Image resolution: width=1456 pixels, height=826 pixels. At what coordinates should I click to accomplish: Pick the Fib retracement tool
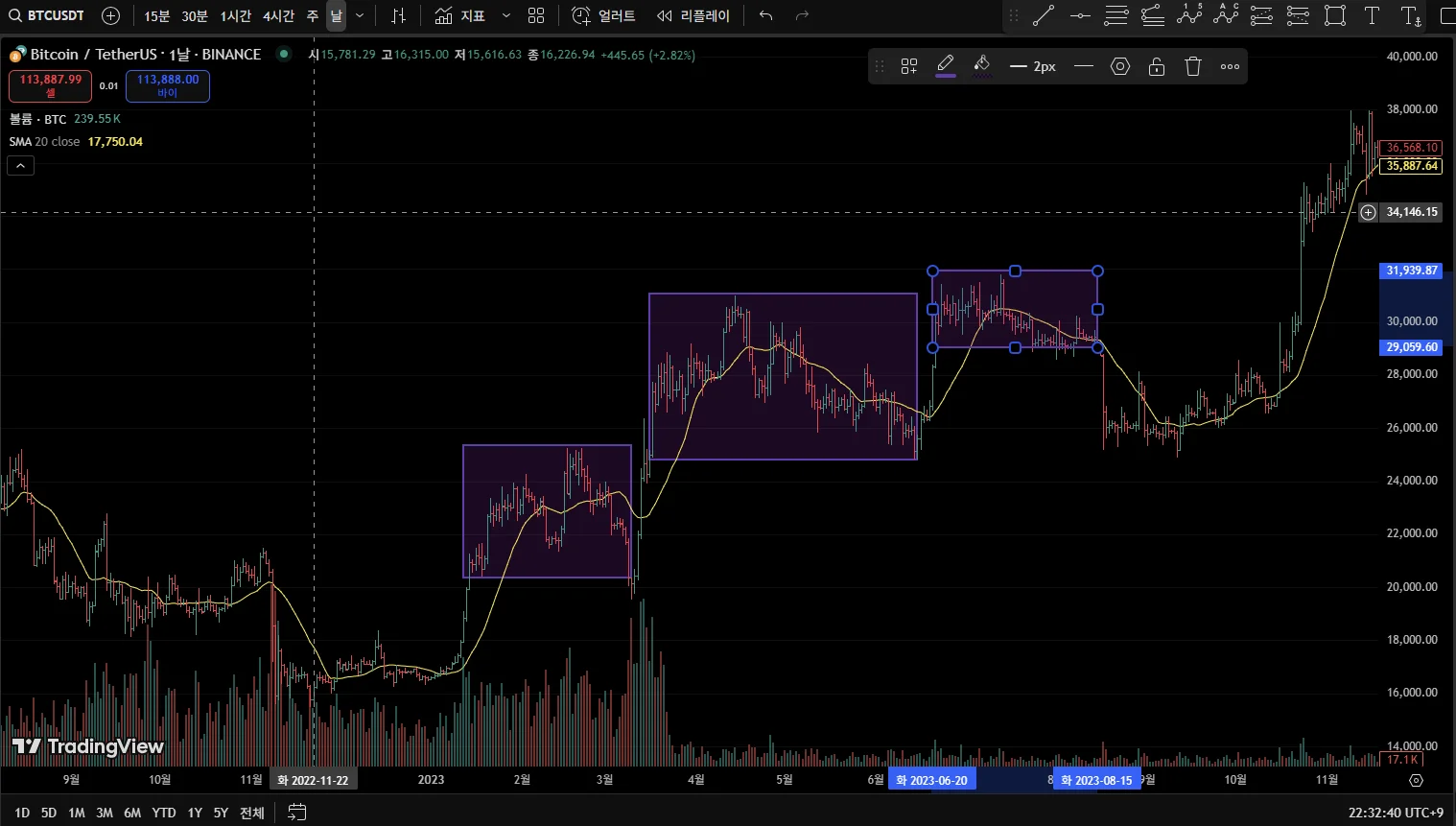[x=1116, y=15]
